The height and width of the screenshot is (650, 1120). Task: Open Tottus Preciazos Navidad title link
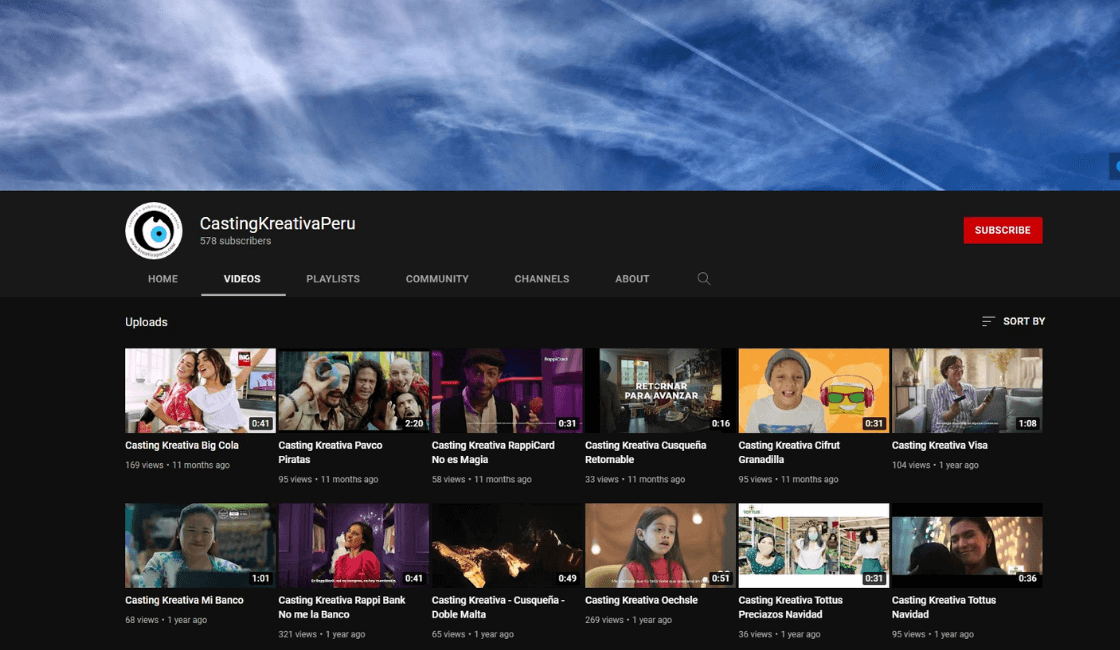coord(790,607)
